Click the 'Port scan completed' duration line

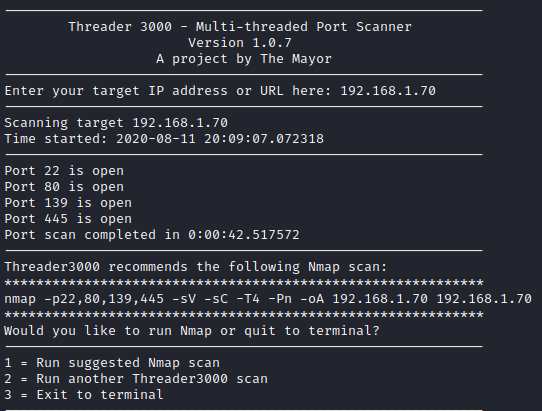pyautogui.click(x=152, y=235)
